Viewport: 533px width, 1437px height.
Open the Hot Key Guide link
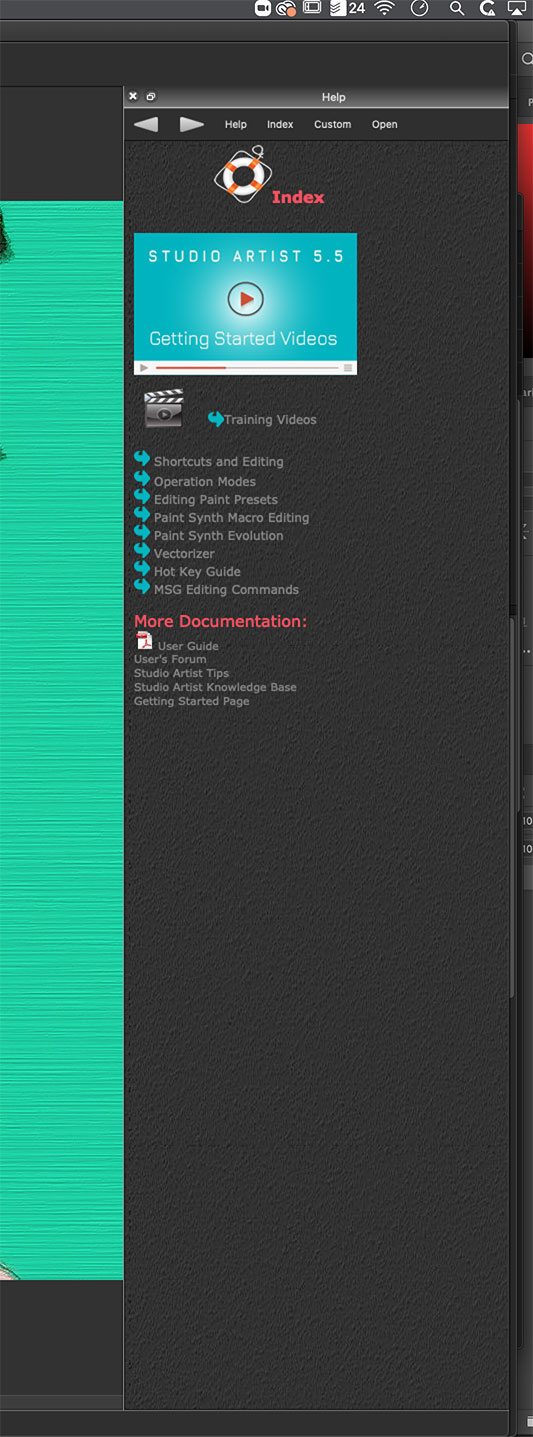click(x=197, y=572)
